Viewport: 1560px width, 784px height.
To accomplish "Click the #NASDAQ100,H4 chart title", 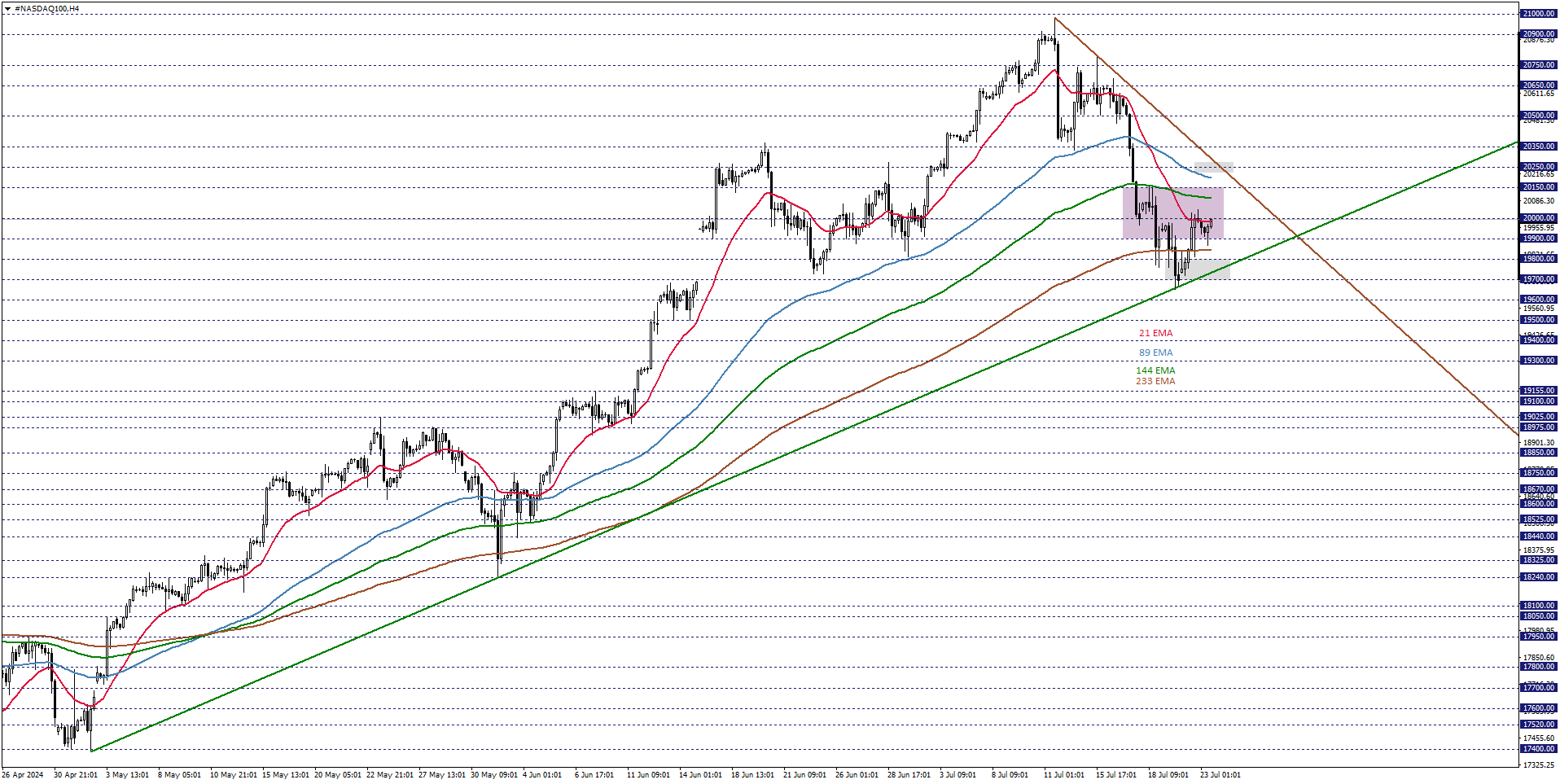I will pyautogui.click(x=46, y=9).
